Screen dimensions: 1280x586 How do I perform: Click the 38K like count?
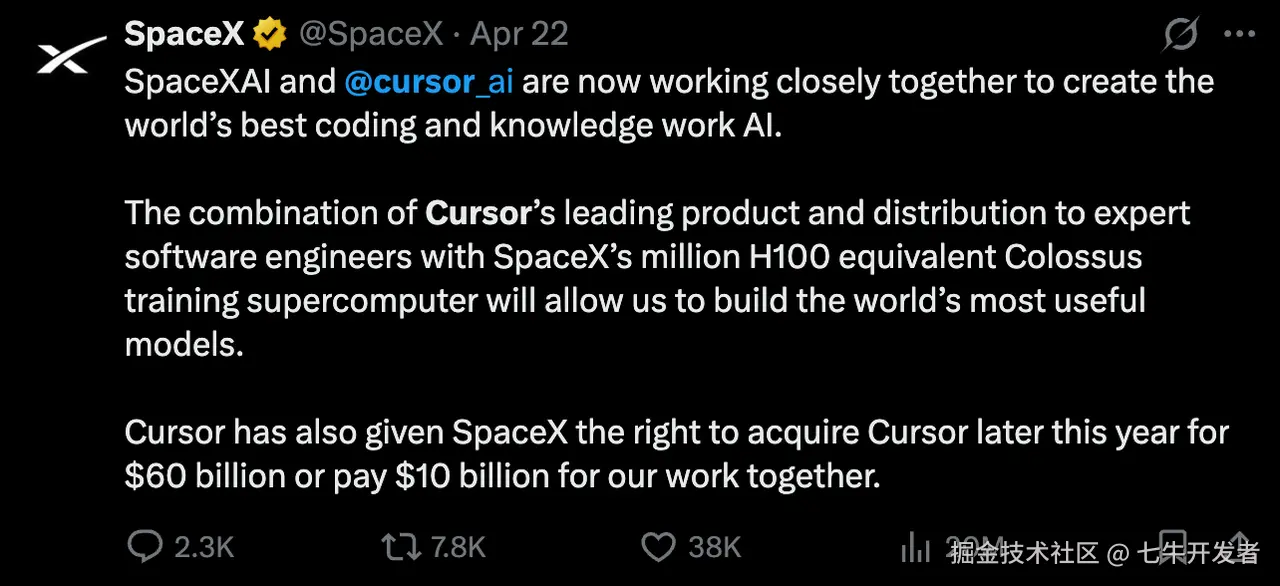714,547
